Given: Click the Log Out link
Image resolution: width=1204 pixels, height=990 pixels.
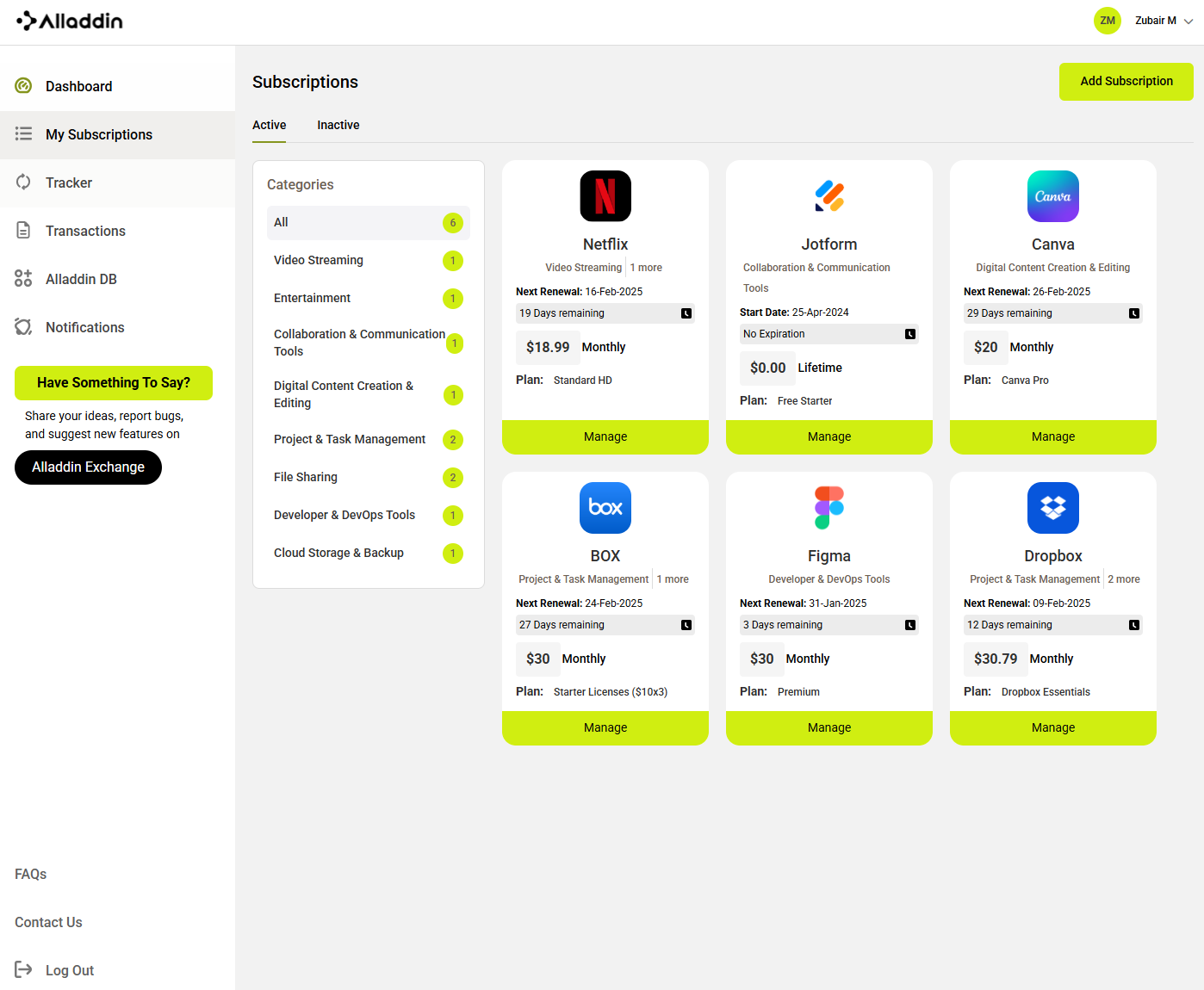Looking at the screenshot, I should point(70,970).
